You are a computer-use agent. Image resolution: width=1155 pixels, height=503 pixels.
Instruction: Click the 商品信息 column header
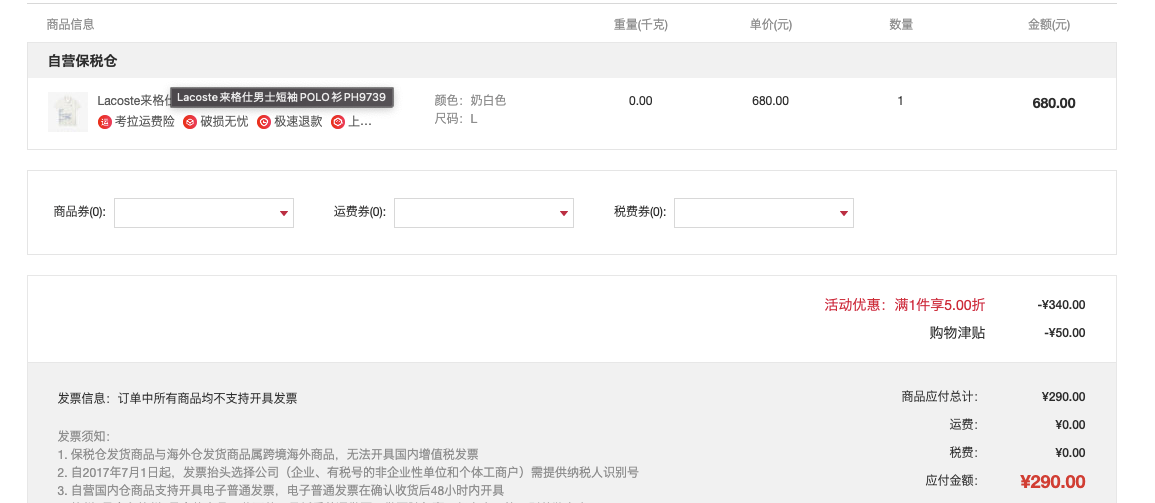[x=71, y=24]
